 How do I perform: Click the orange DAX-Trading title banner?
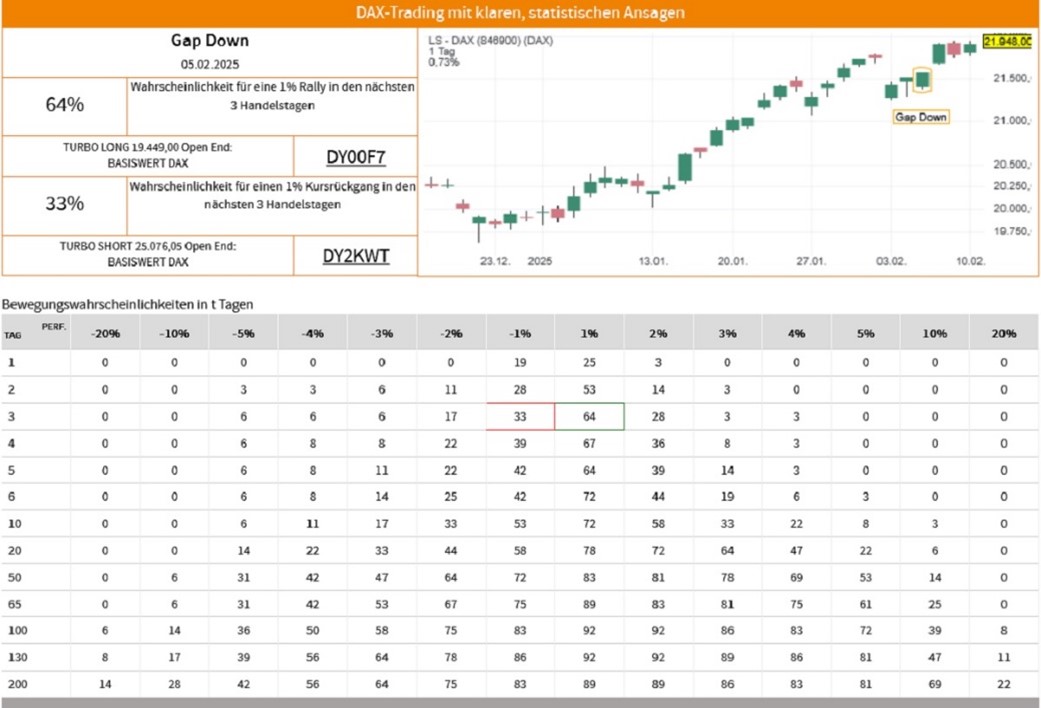point(520,13)
